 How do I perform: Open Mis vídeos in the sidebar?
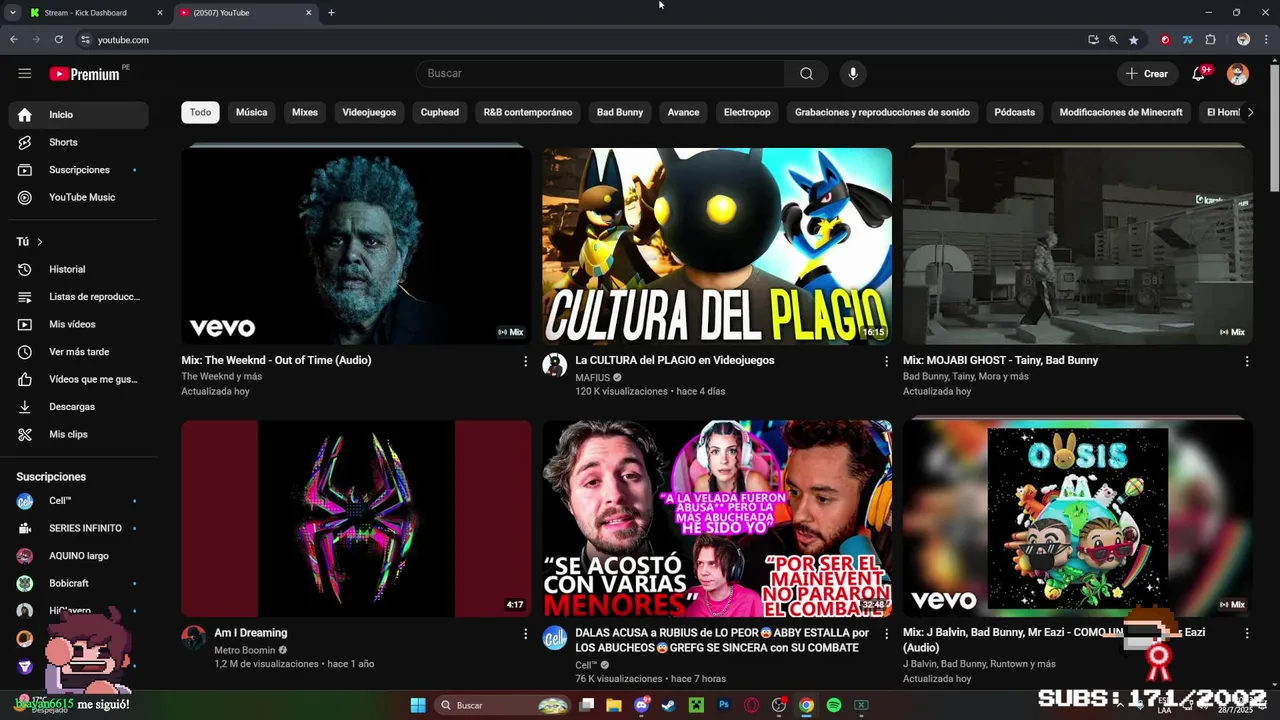click(x=79, y=324)
